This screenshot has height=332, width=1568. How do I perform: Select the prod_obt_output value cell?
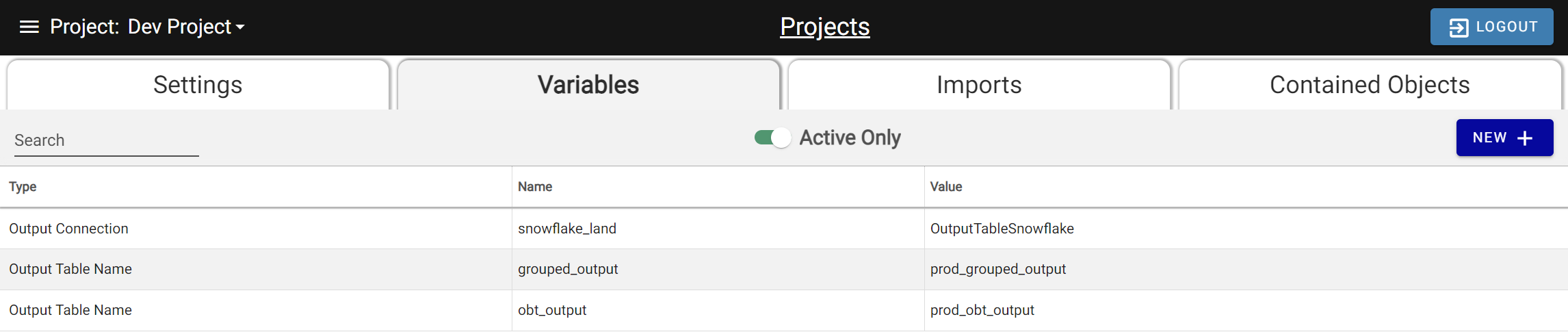point(982,310)
